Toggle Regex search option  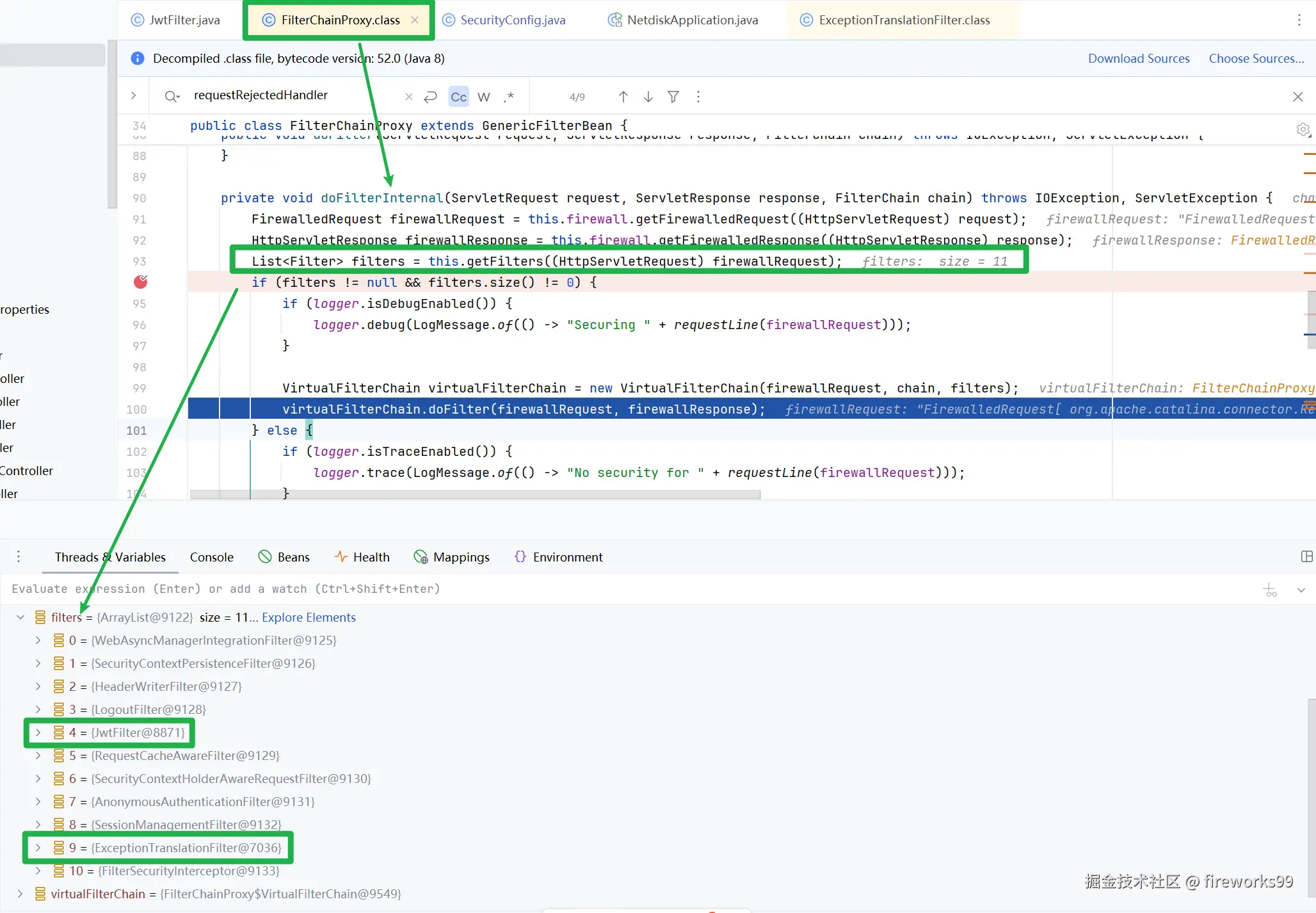tap(509, 97)
